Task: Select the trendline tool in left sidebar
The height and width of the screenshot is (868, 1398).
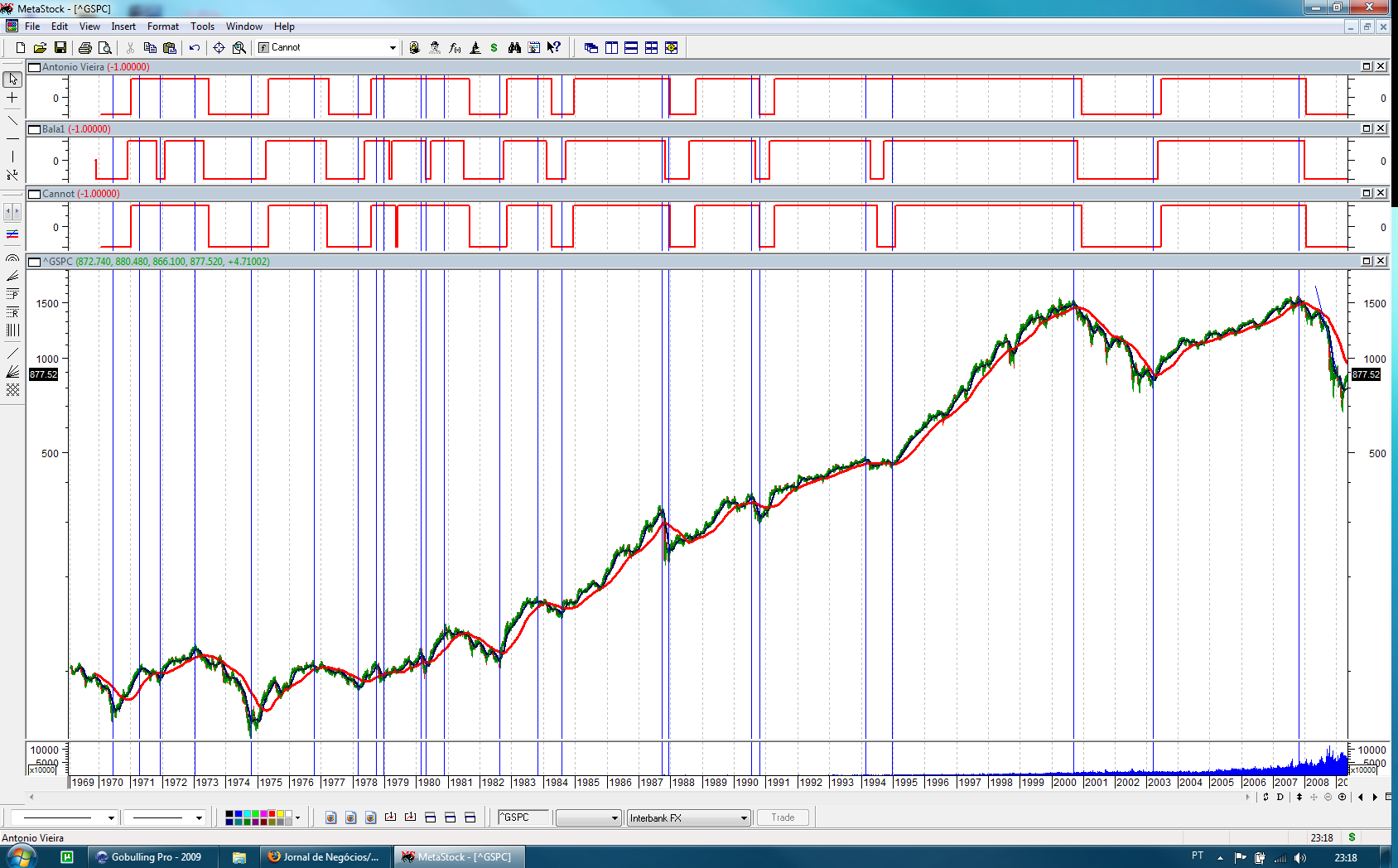Action: [x=12, y=121]
